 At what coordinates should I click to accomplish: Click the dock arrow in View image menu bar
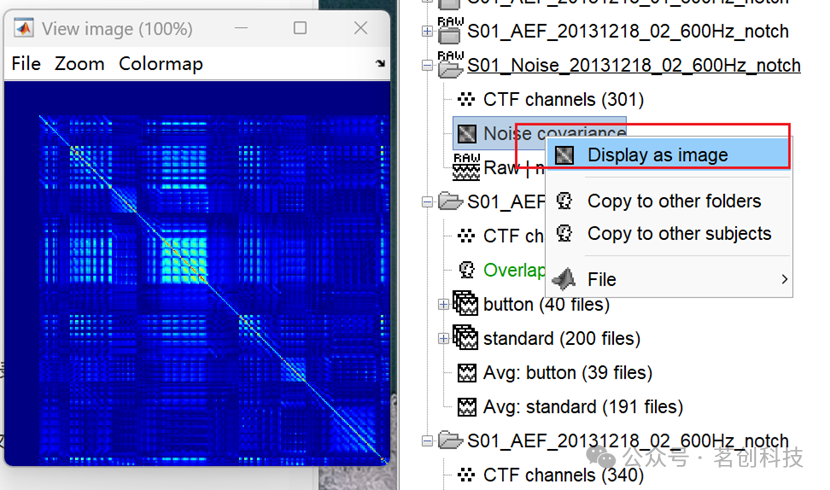380,63
